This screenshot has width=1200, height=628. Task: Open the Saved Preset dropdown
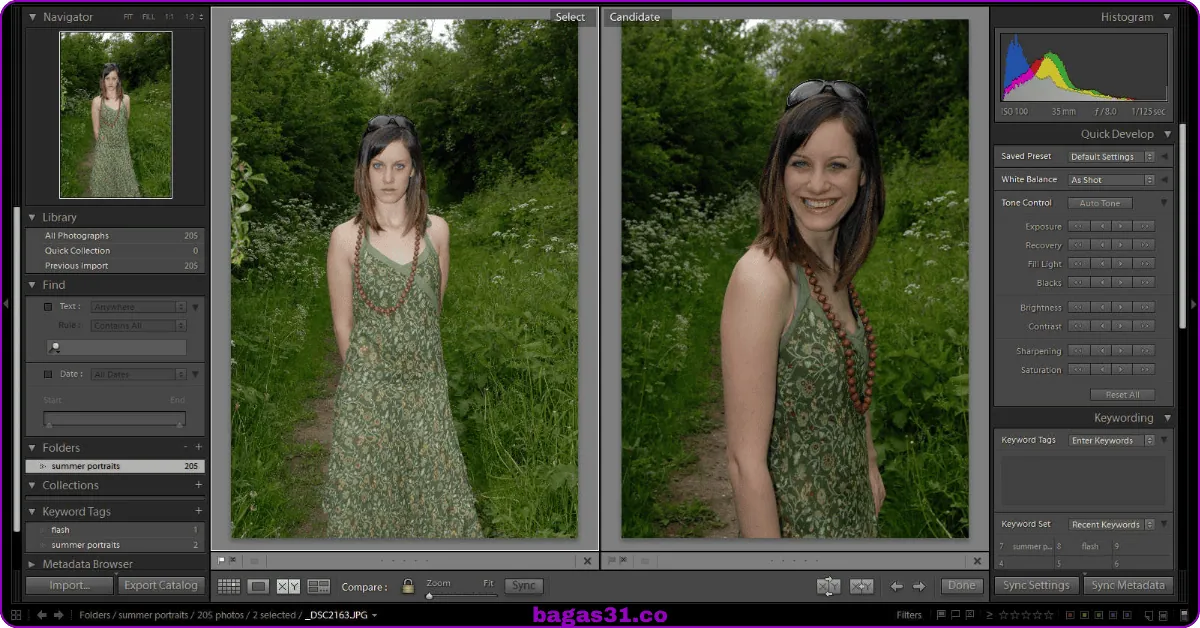coord(1111,157)
